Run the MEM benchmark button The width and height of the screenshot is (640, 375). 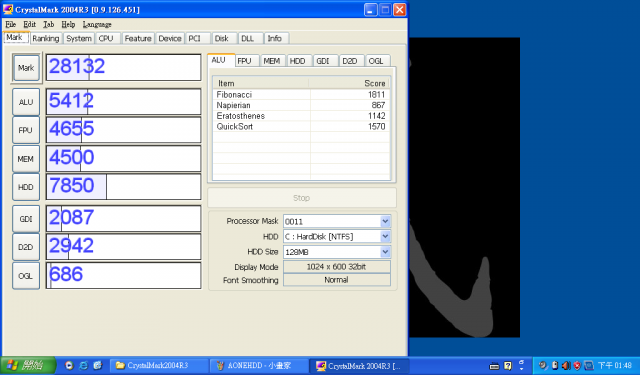point(26,159)
